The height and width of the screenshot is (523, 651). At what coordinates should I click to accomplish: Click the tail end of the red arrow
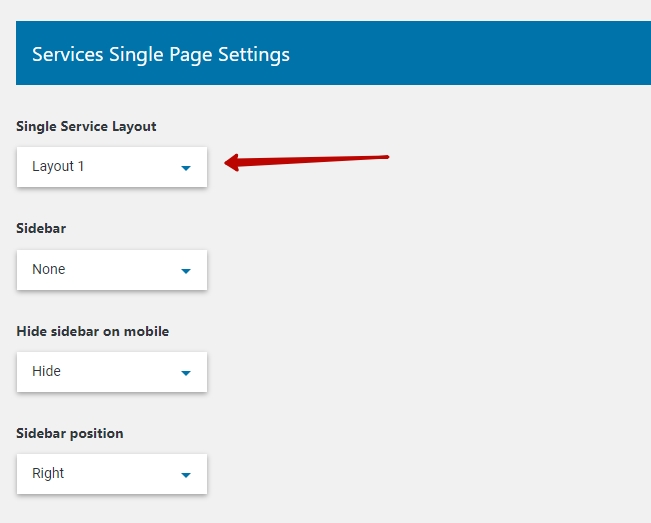(x=384, y=156)
